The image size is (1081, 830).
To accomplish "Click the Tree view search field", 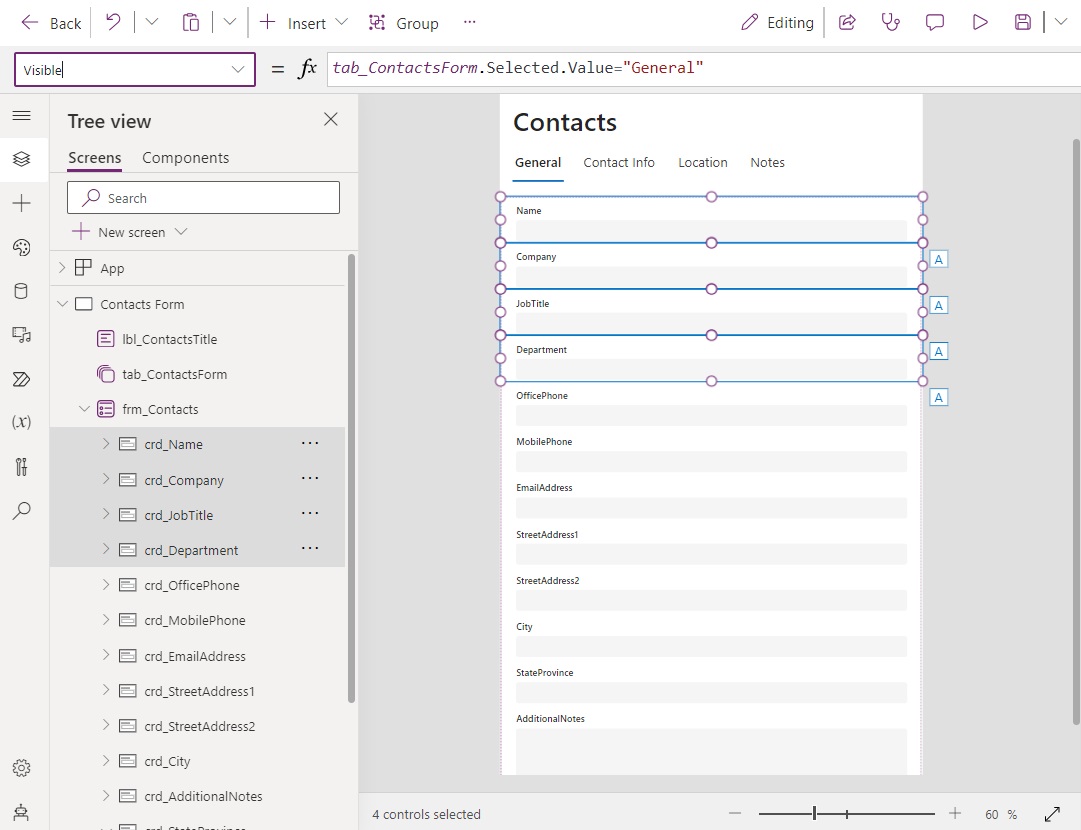I will pos(203,198).
